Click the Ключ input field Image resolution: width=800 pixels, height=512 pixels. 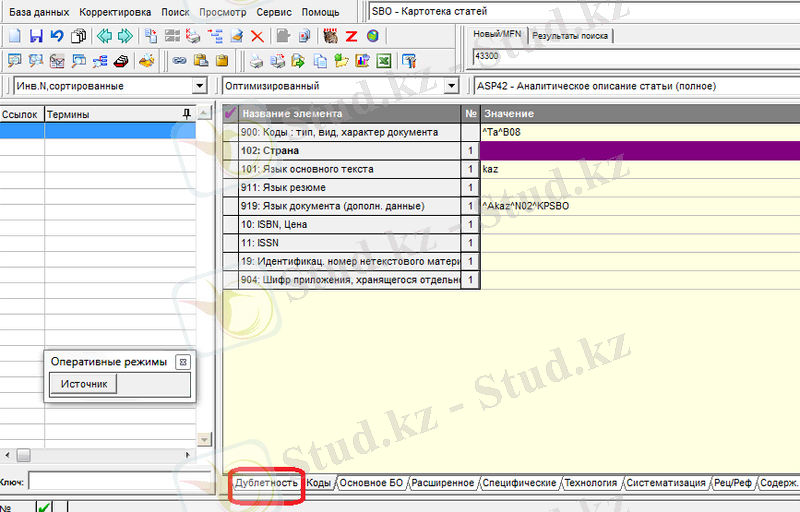[x=119, y=481]
